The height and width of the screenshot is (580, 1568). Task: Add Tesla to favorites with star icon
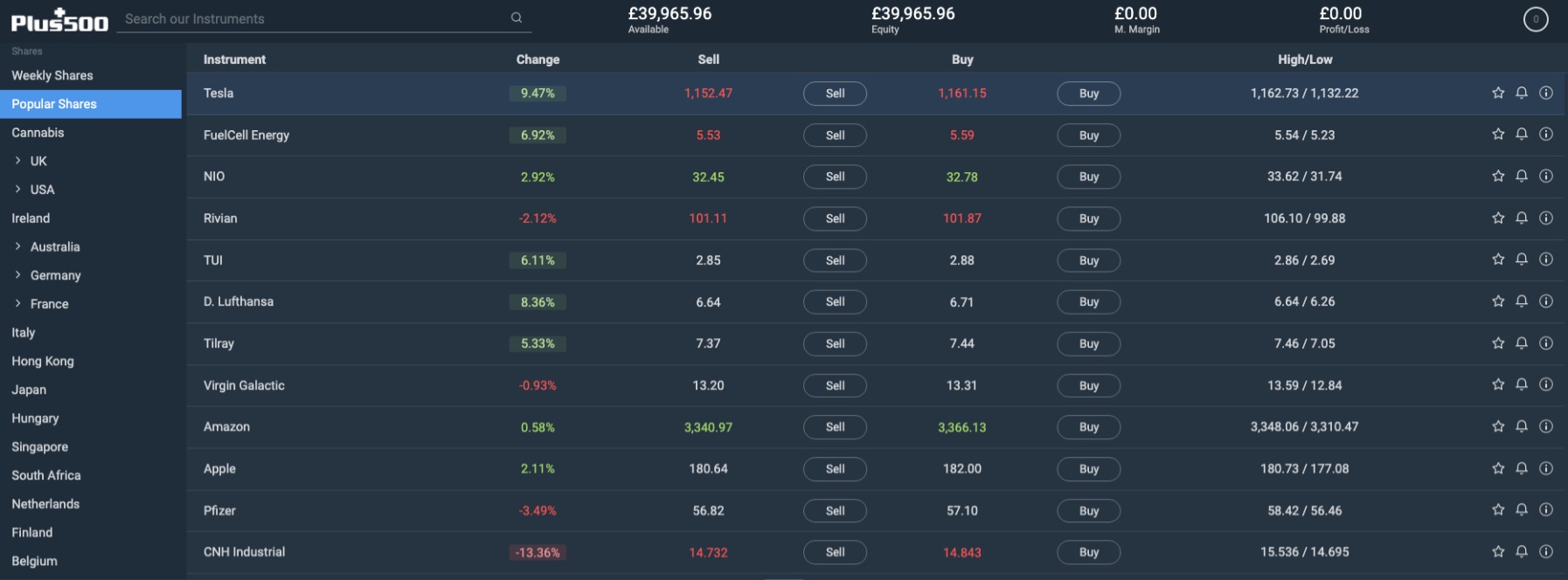(x=1498, y=93)
